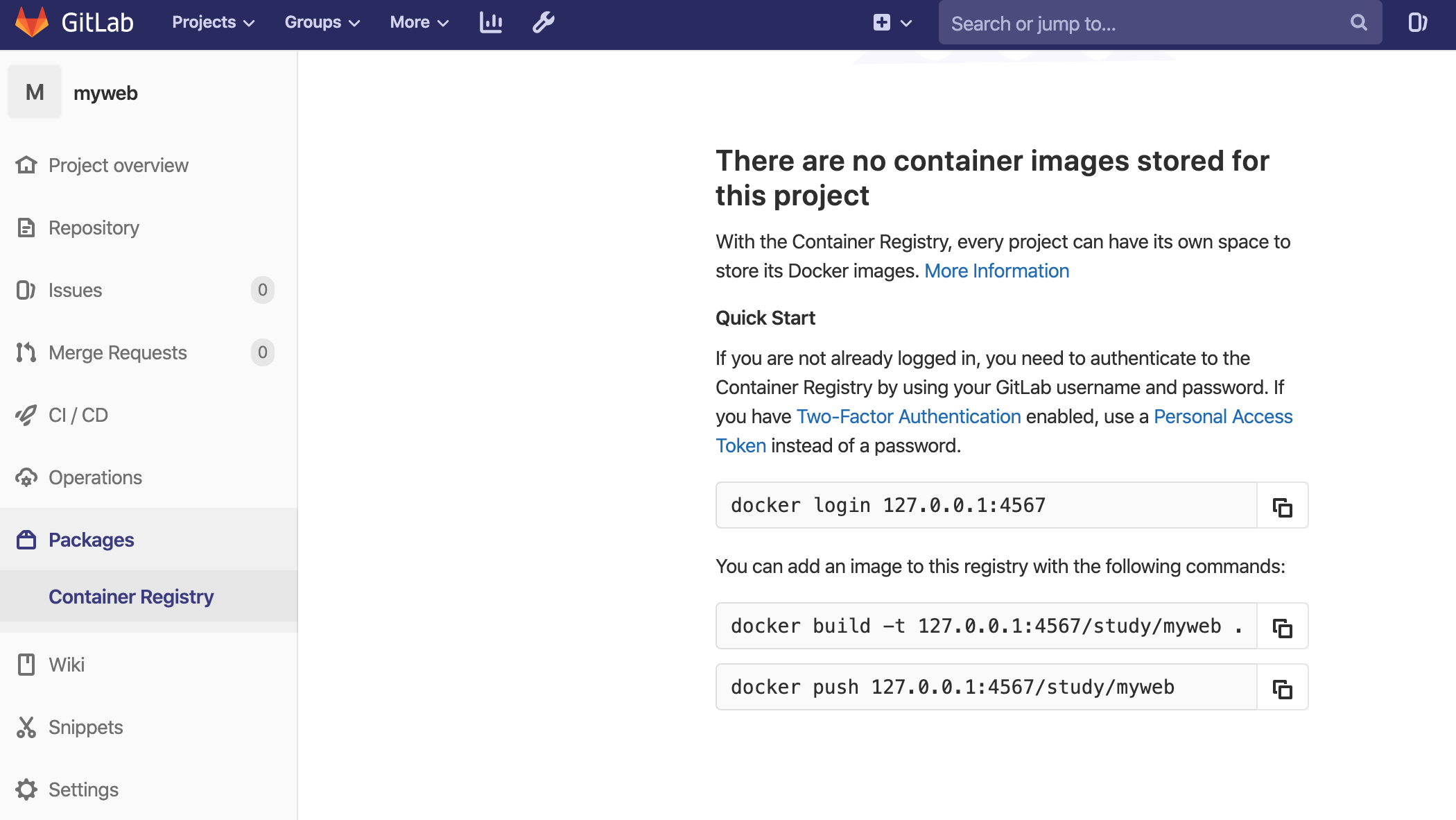Click the myweb project avatar

coord(35,92)
